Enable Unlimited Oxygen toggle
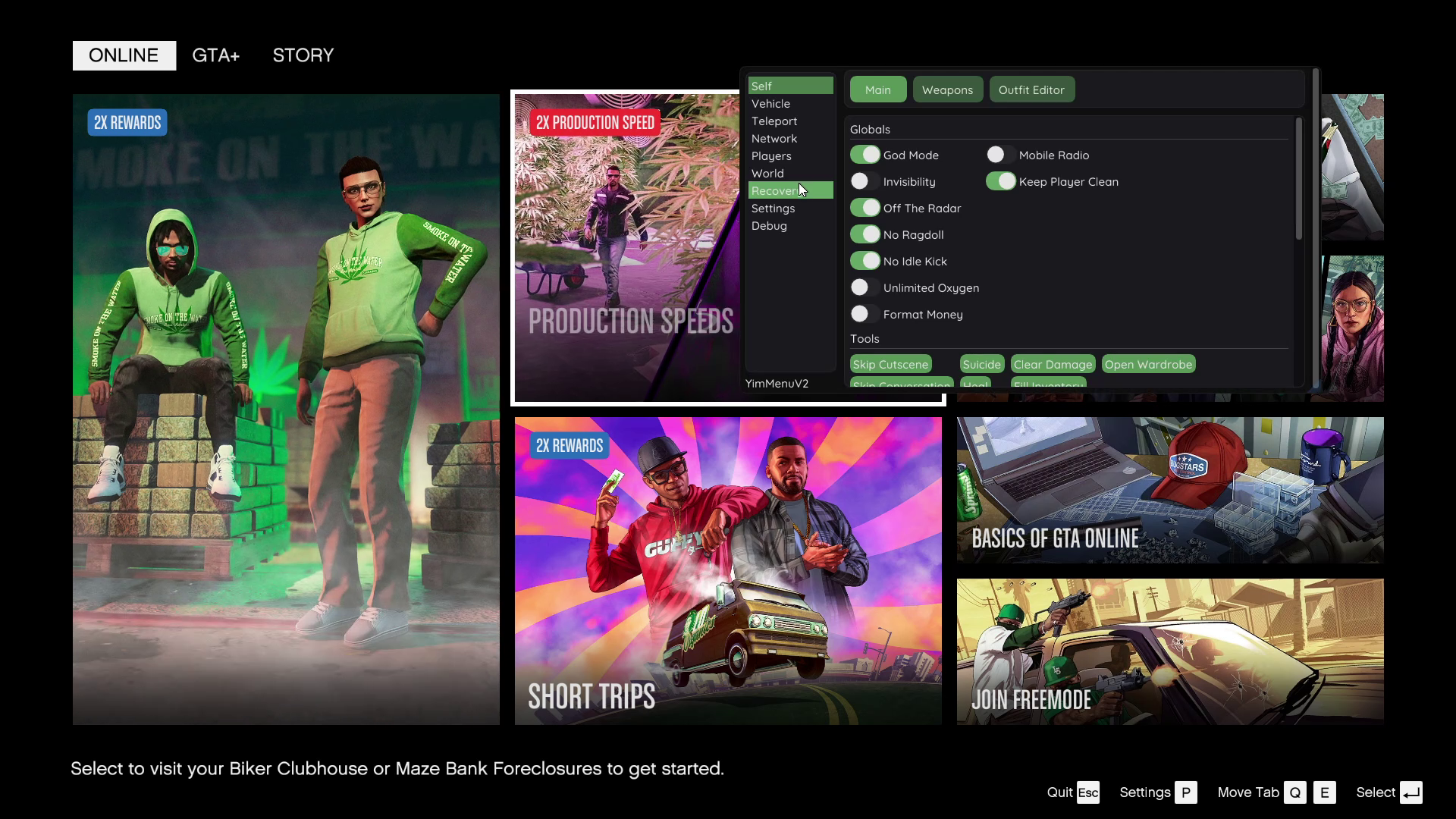 [864, 287]
